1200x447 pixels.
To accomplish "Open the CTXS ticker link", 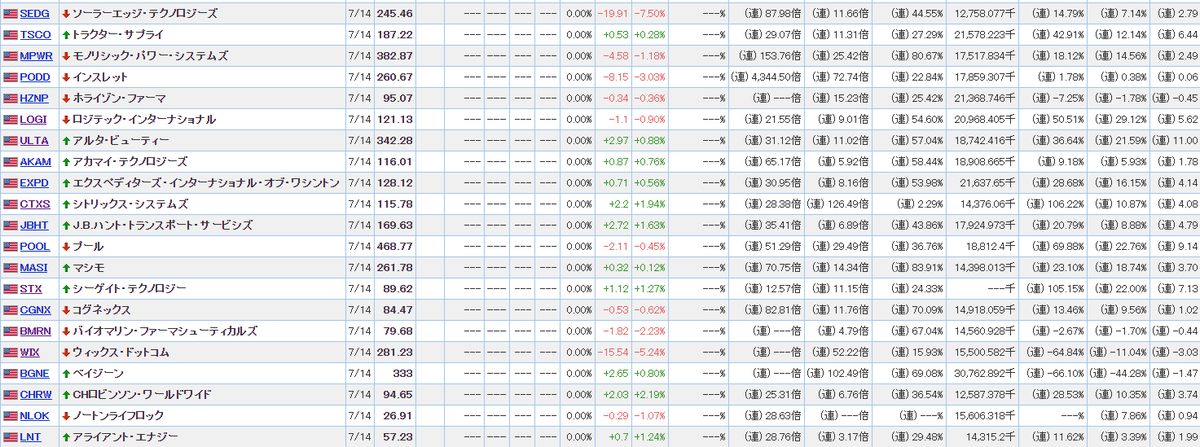I will (34, 204).
